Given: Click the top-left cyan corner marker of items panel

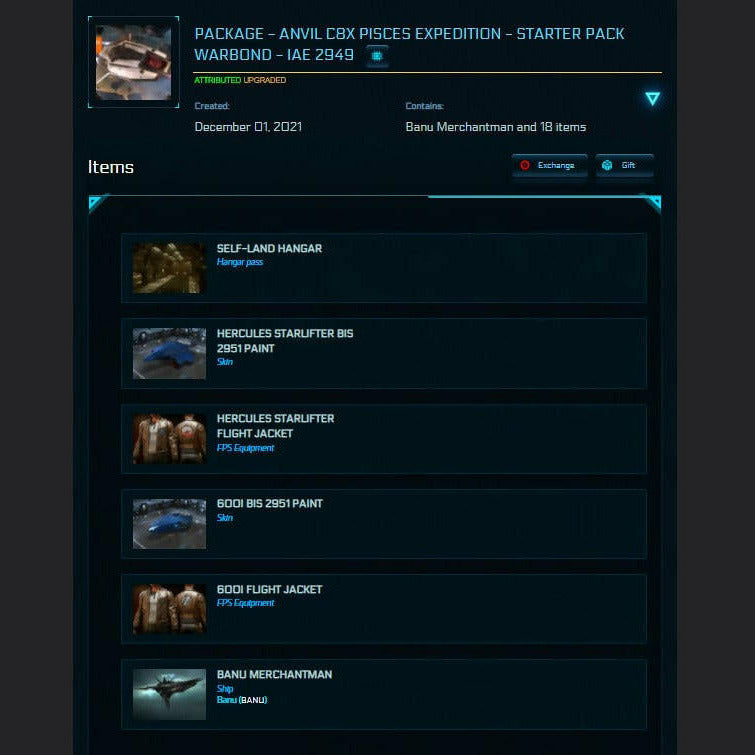Looking at the screenshot, I should click(96, 202).
